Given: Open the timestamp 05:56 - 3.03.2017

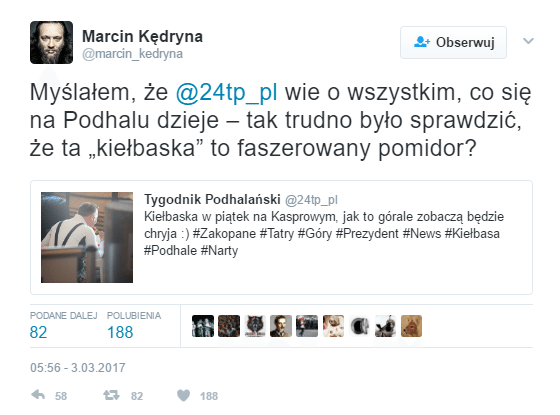Looking at the screenshot, I should [x=78, y=368].
